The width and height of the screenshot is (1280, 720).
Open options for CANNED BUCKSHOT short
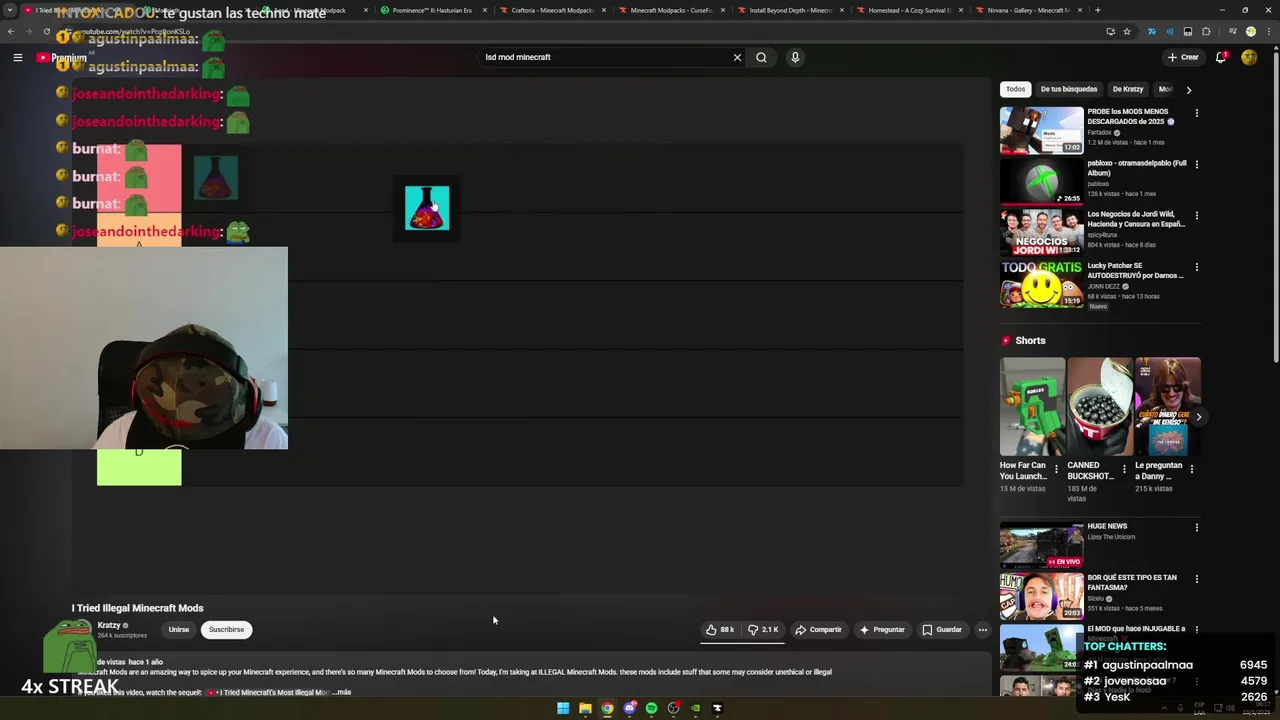pyautogui.click(x=1124, y=468)
